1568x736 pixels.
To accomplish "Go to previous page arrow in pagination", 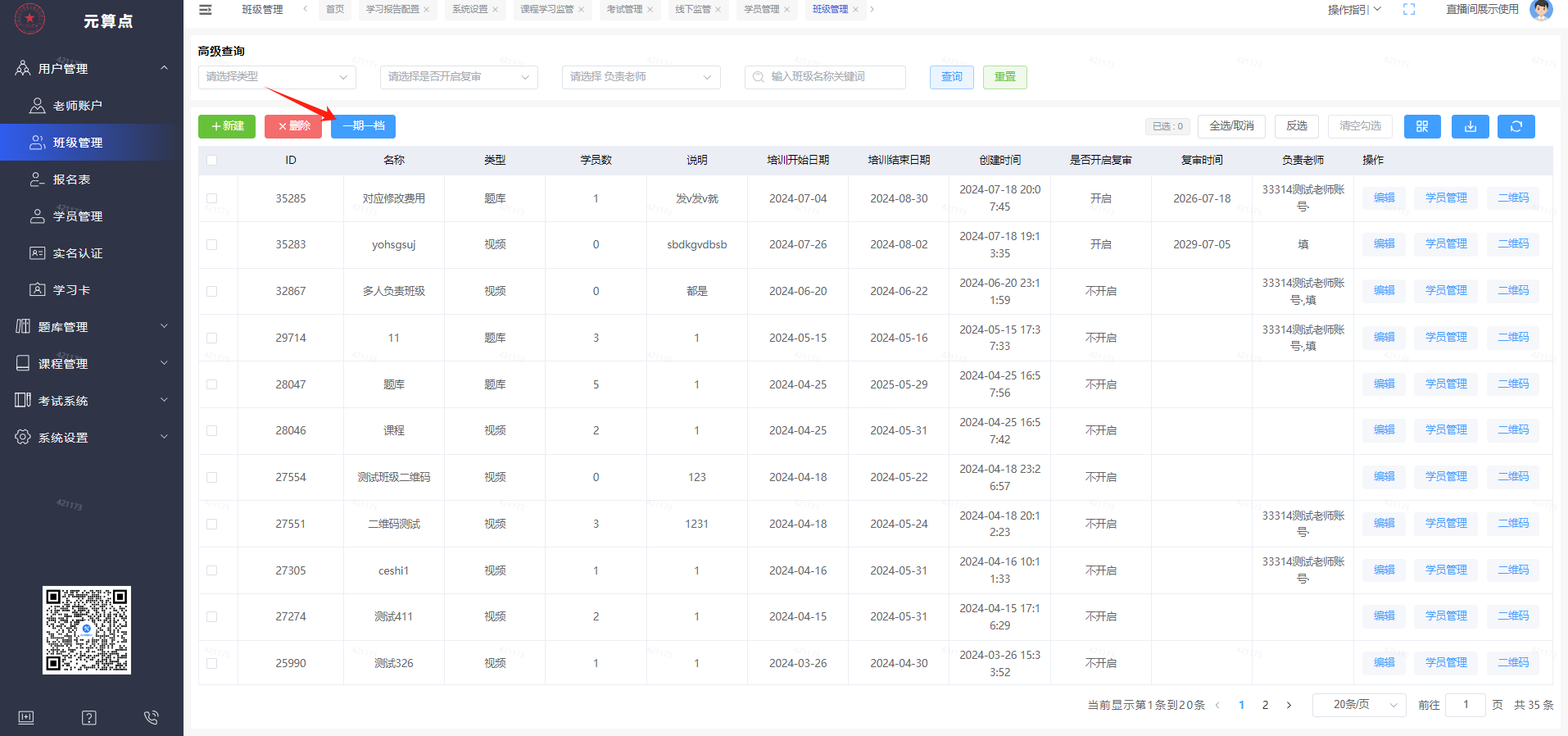I will [x=1217, y=705].
